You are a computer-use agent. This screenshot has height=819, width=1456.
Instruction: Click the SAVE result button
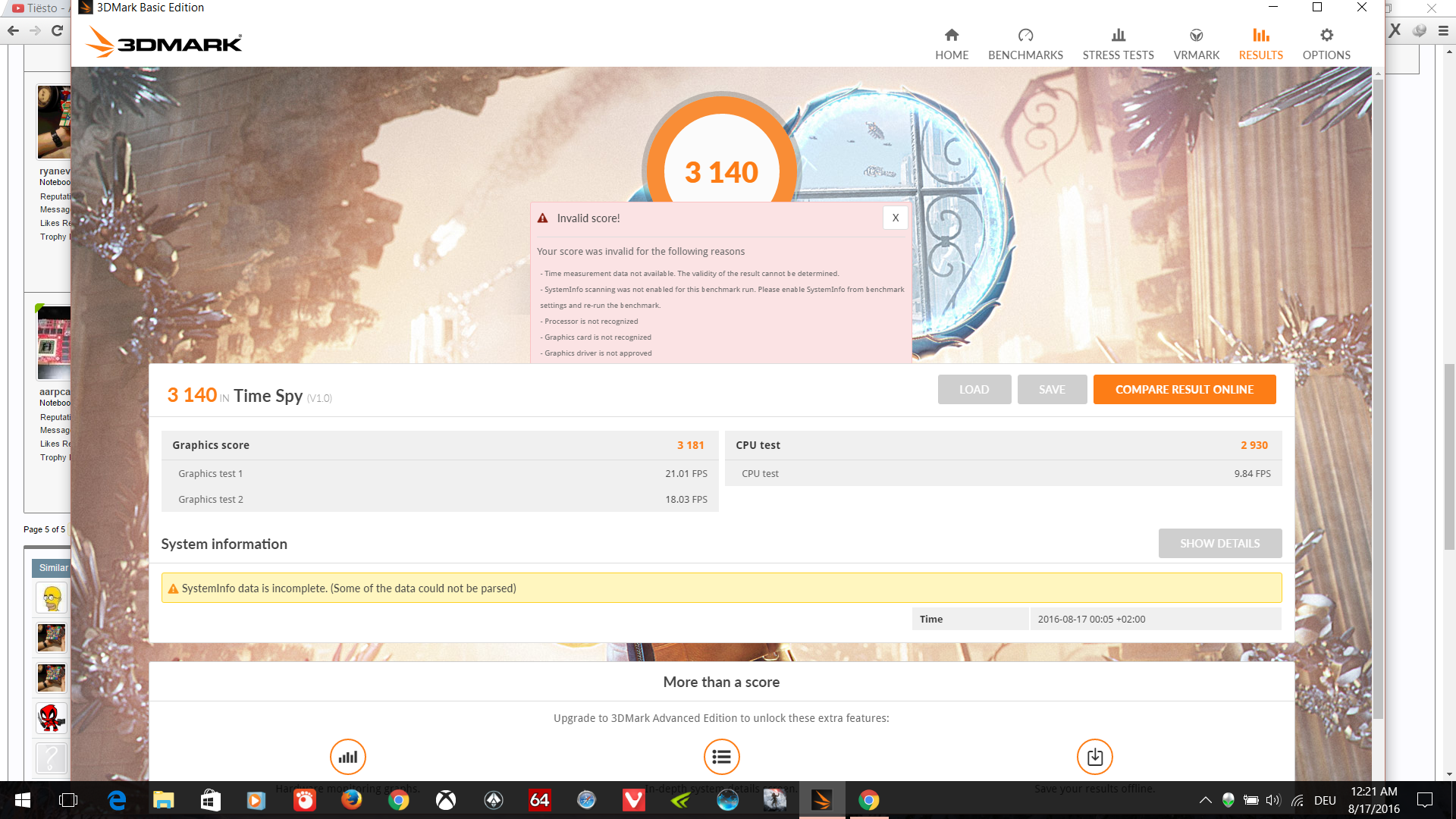[x=1052, y=390]
